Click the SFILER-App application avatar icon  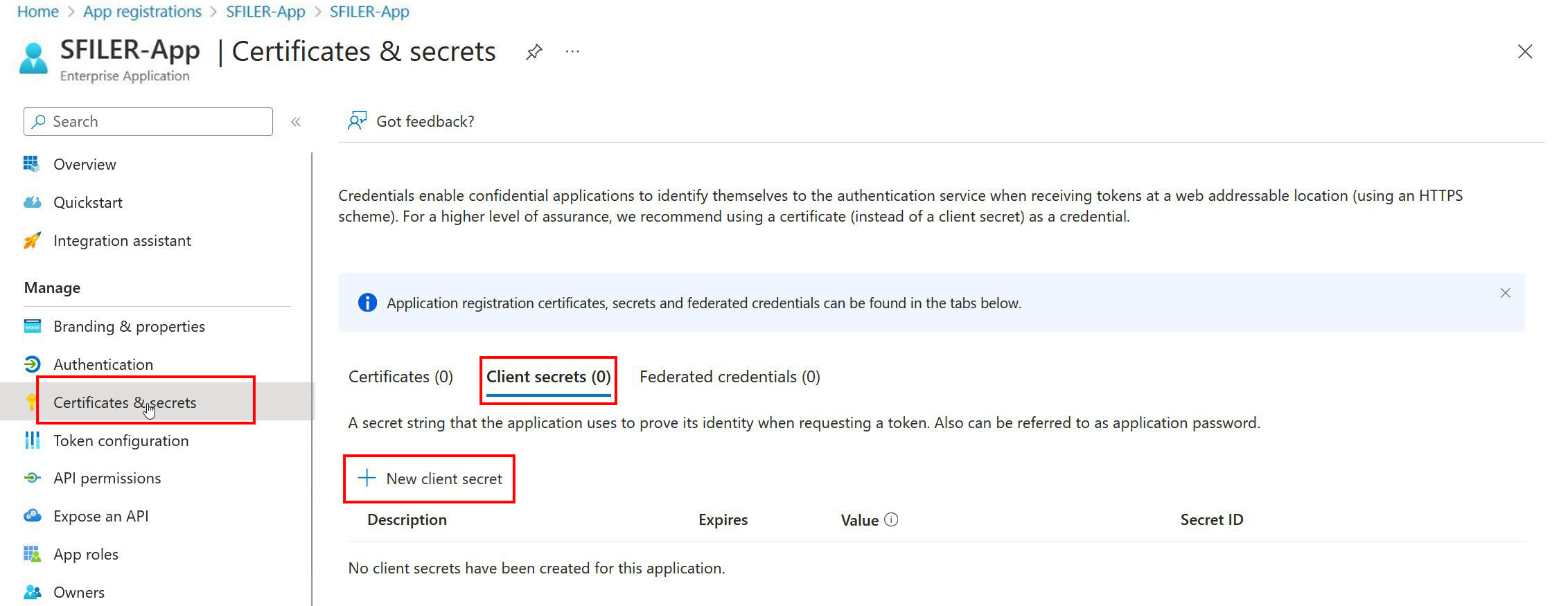coord(34,58)
